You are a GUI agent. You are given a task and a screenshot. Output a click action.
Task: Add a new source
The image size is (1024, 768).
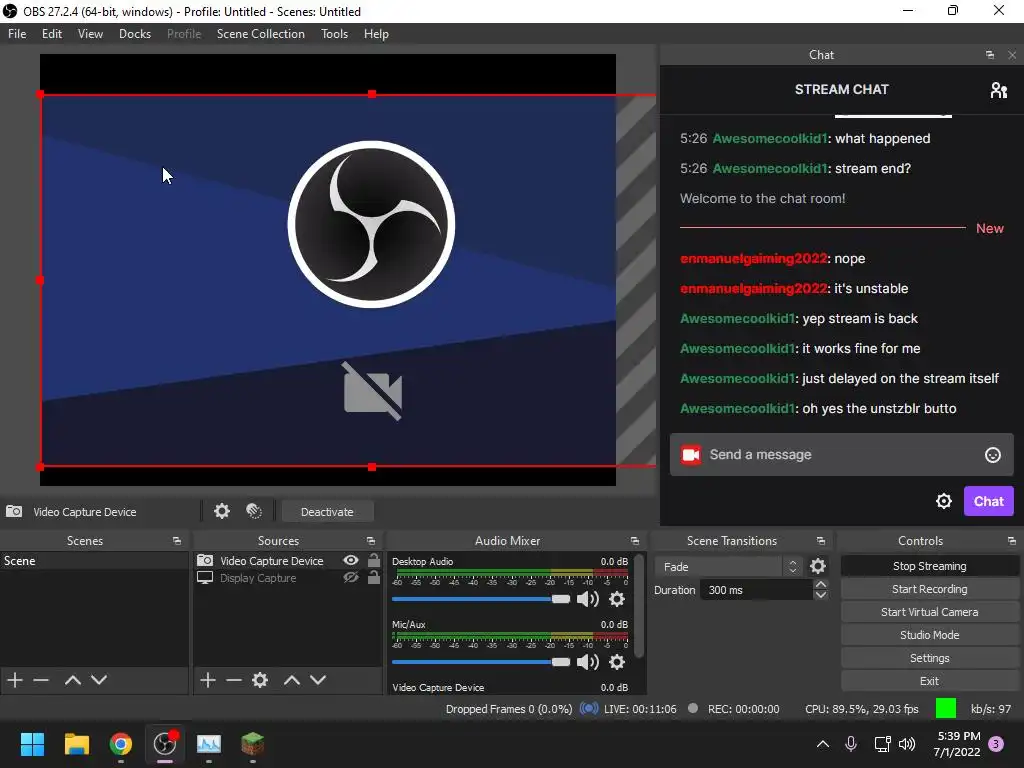[x=208, y=680]
